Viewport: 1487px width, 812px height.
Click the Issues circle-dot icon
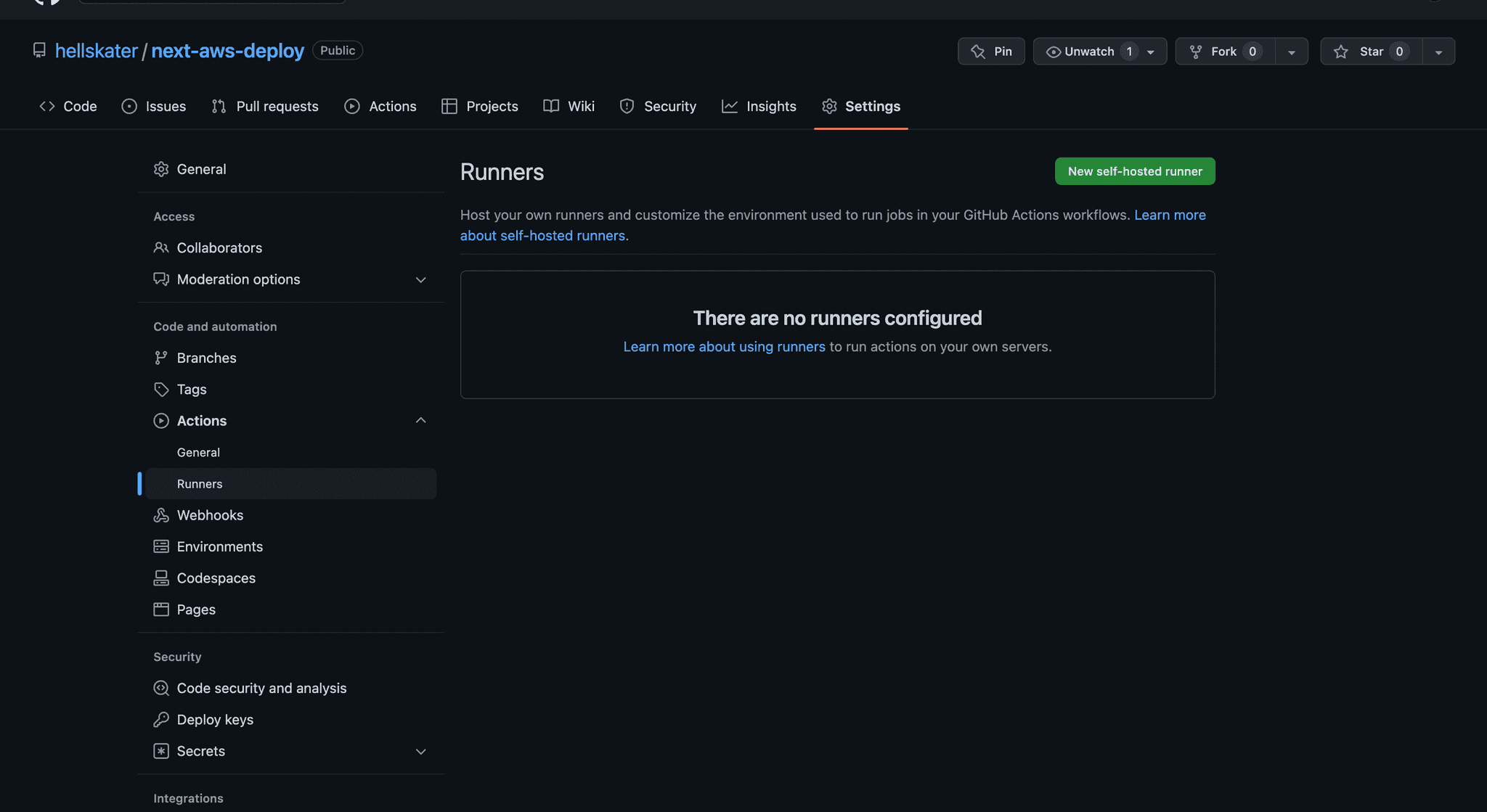point(129,106)
